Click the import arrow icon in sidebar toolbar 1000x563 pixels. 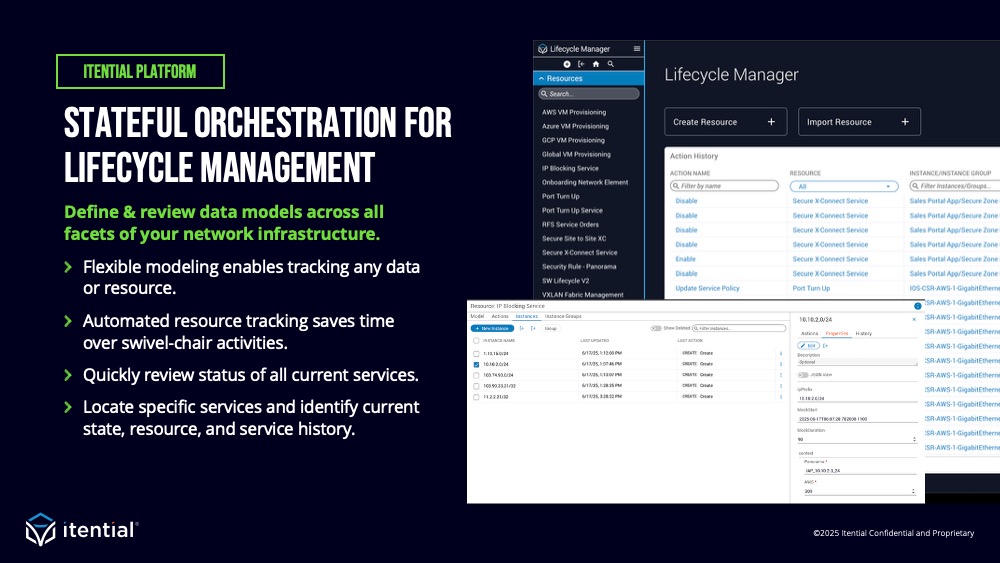581,64
